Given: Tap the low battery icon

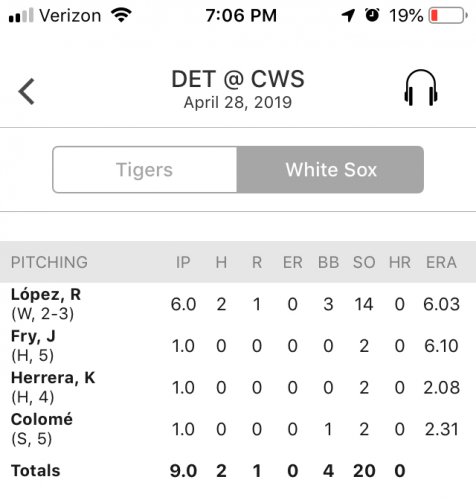Looking at the screenshot, I should pyautogui.click(x=448, y=15).
